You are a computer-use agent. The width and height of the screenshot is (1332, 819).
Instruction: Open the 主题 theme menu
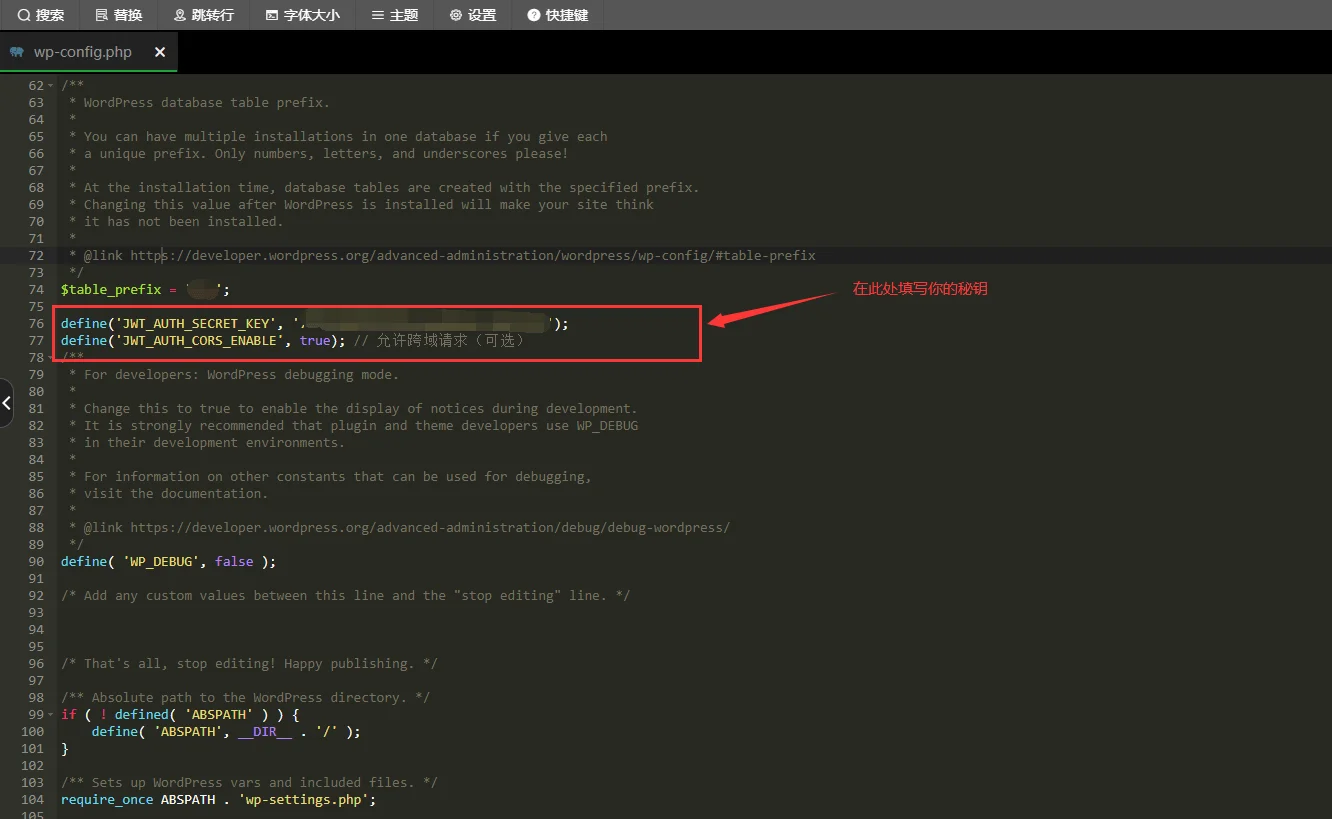coord(395,15)
